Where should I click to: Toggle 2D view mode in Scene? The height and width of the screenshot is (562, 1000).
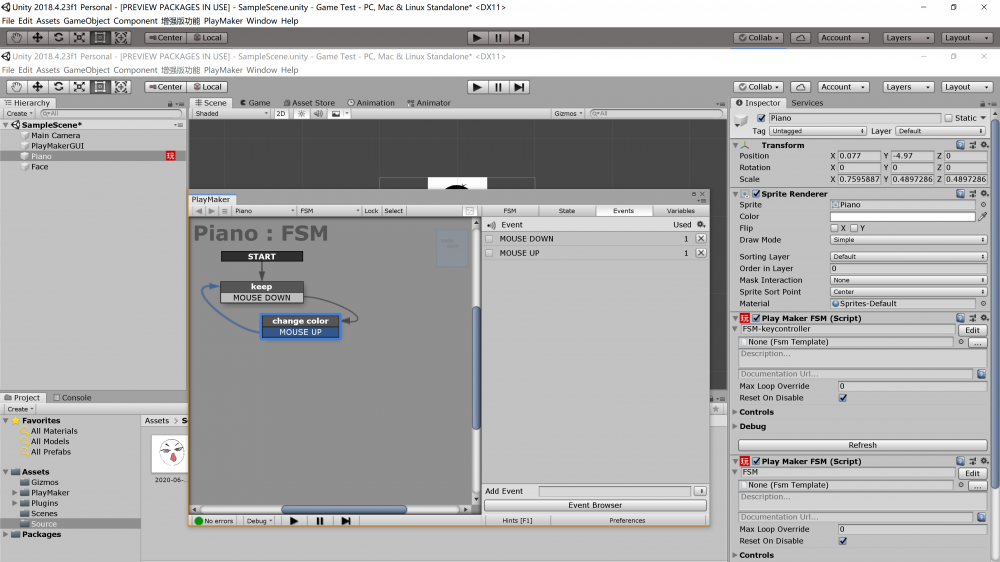(x=281, y=114)
